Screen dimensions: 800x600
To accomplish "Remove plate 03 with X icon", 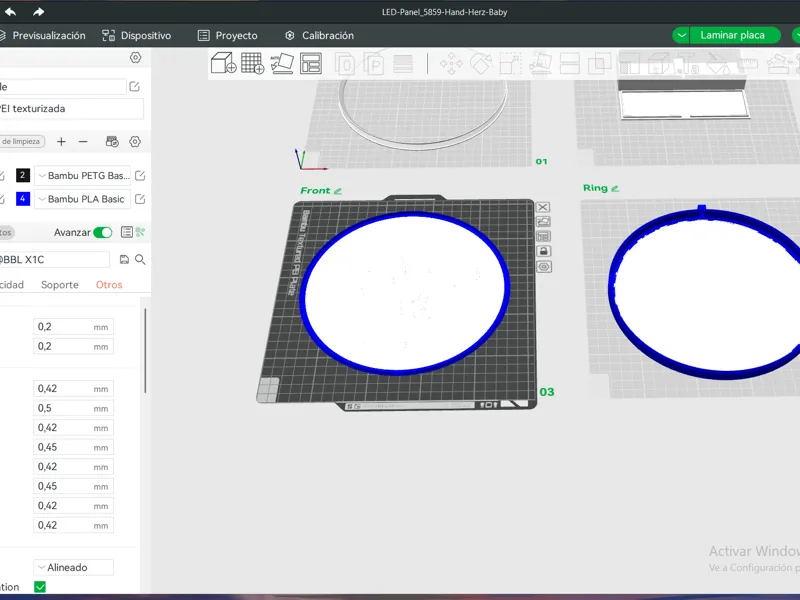I will [x=543, y=207].
